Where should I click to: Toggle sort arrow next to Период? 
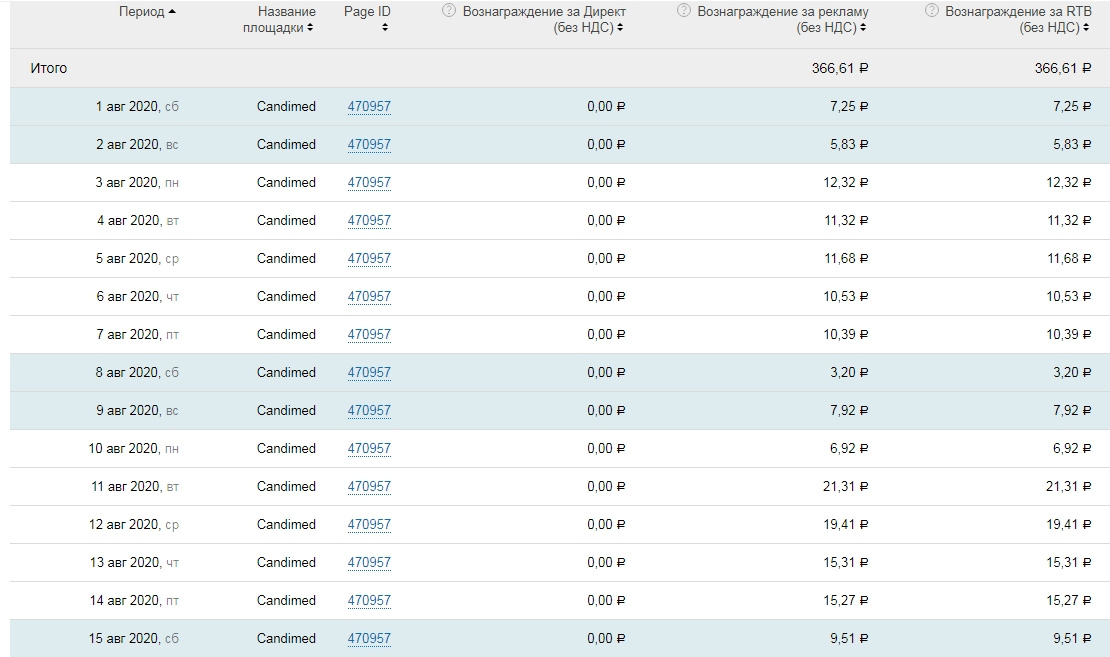click(173, 12)
